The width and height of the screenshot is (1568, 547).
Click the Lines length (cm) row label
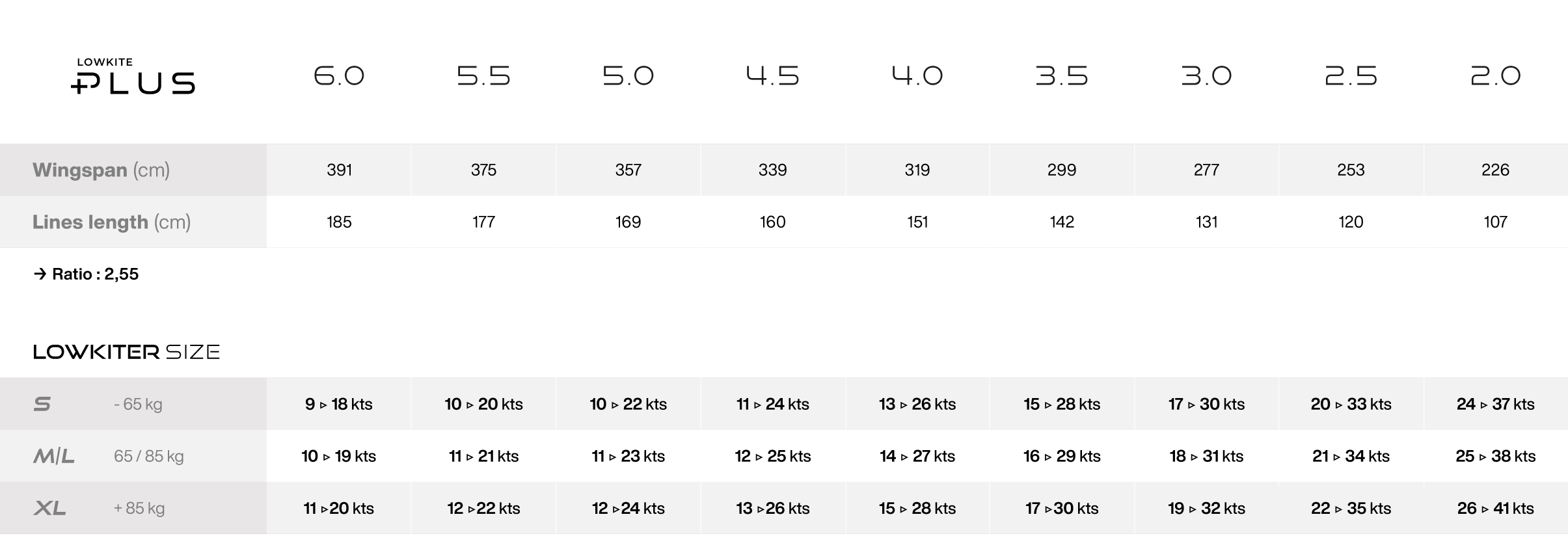pyautogui.click(x=111, y=222)
